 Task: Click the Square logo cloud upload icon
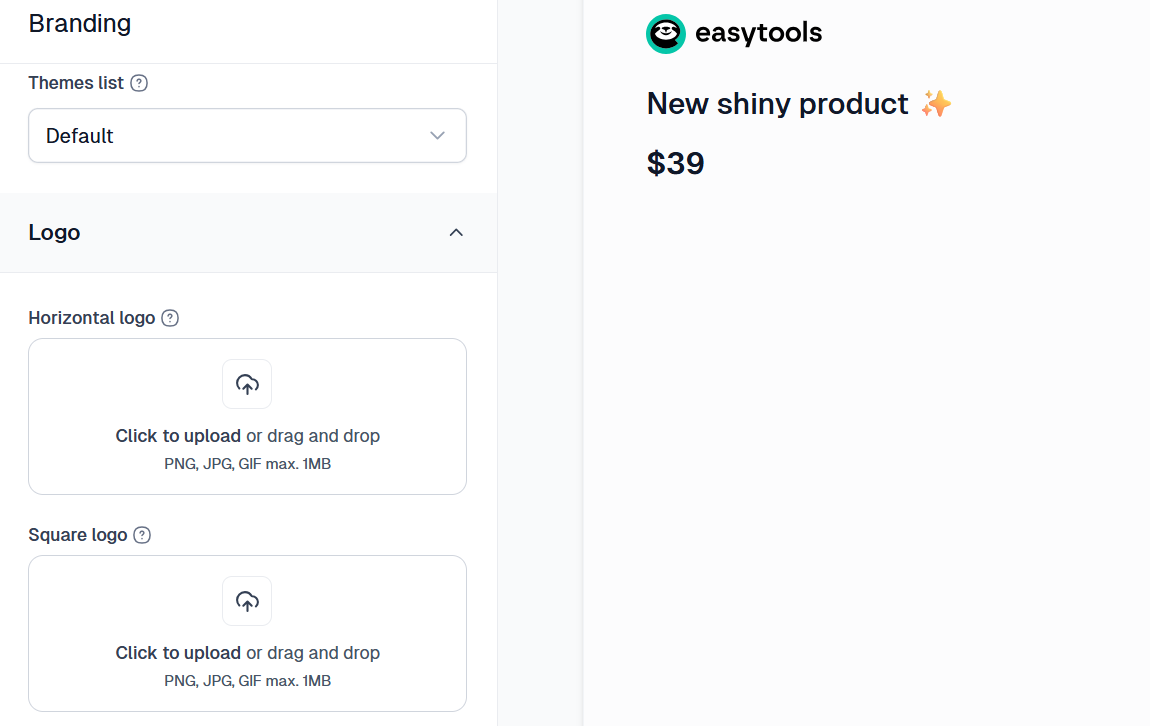click(x=247, y=601)
